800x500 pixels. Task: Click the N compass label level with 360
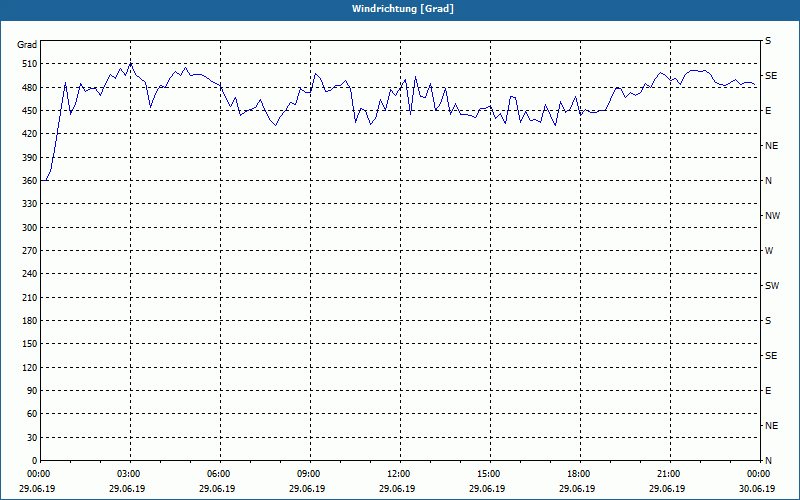[x=768, y=181]
